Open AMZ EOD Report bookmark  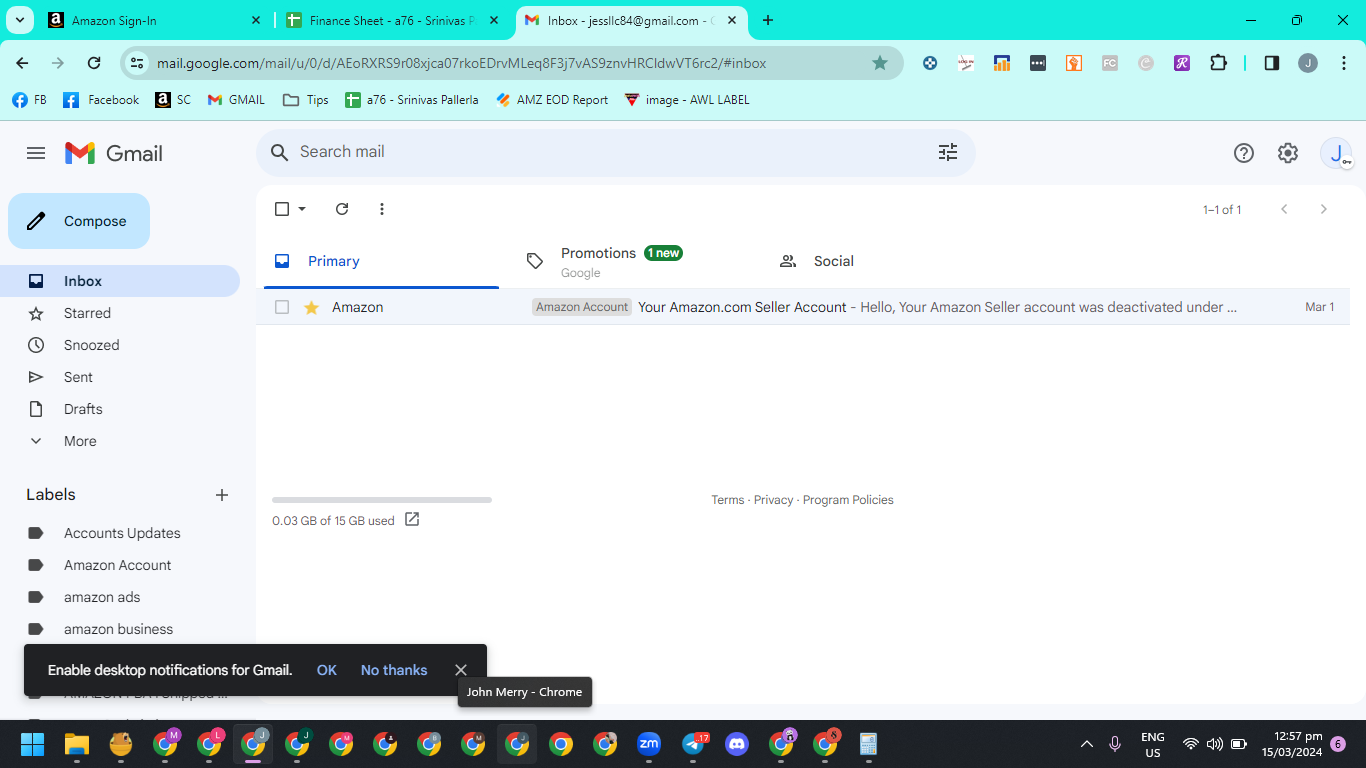(x=552, y=100)
